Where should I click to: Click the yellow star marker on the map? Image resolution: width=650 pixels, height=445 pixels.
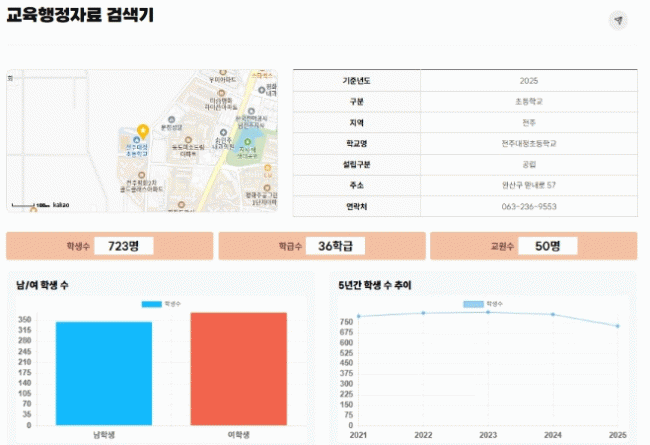[x=143, y=131]
